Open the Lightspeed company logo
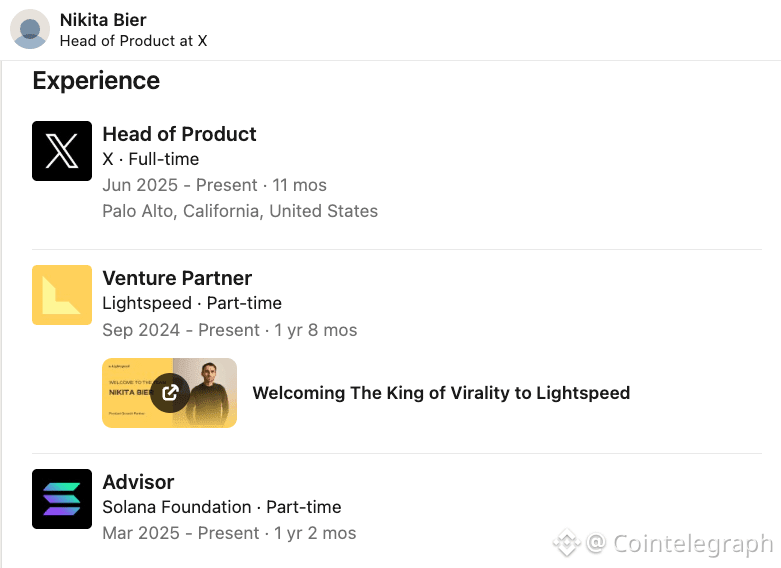 click(62, 295)
